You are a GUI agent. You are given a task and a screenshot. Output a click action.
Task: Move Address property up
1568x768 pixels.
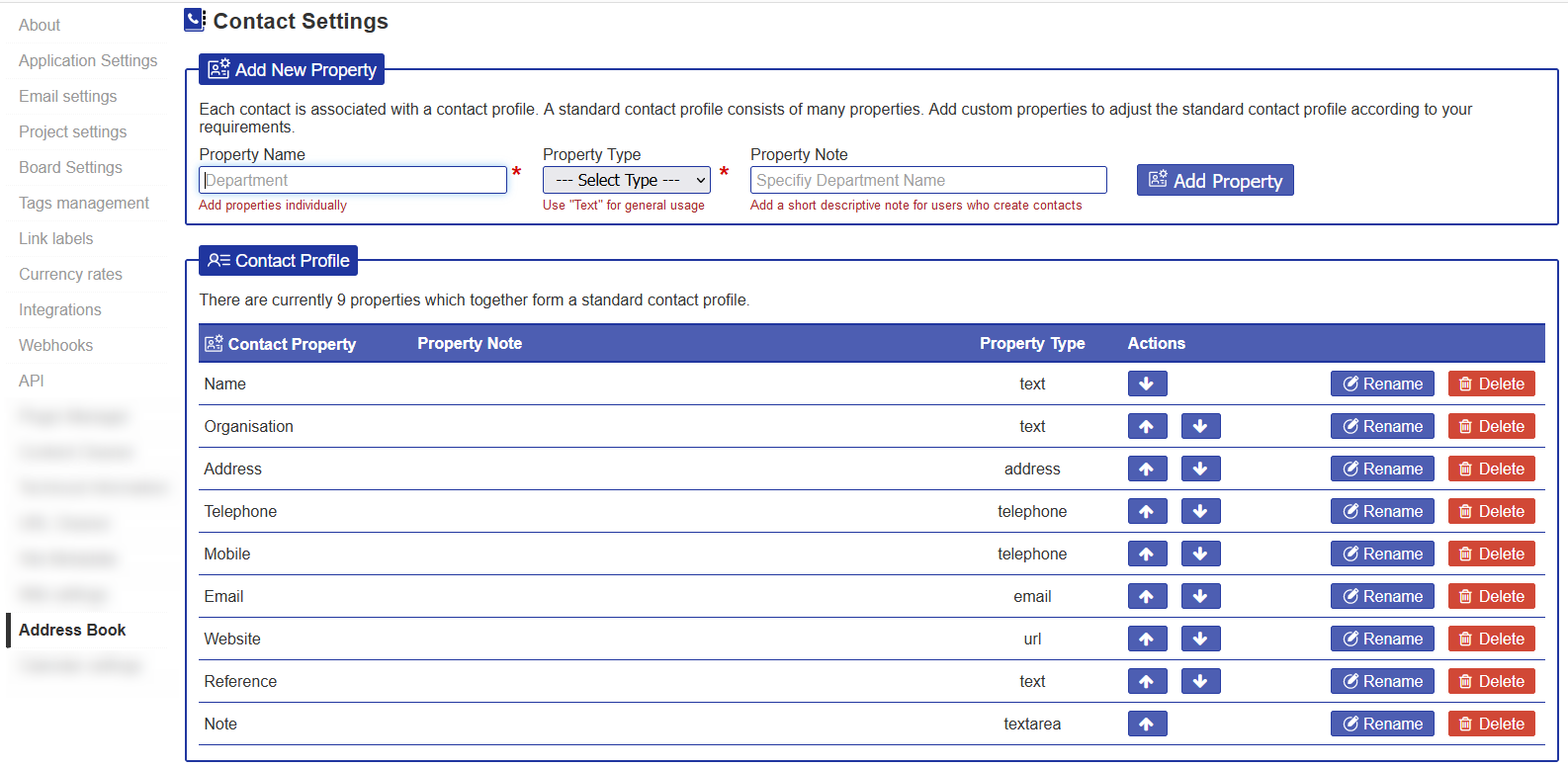tap(1147, 469)
